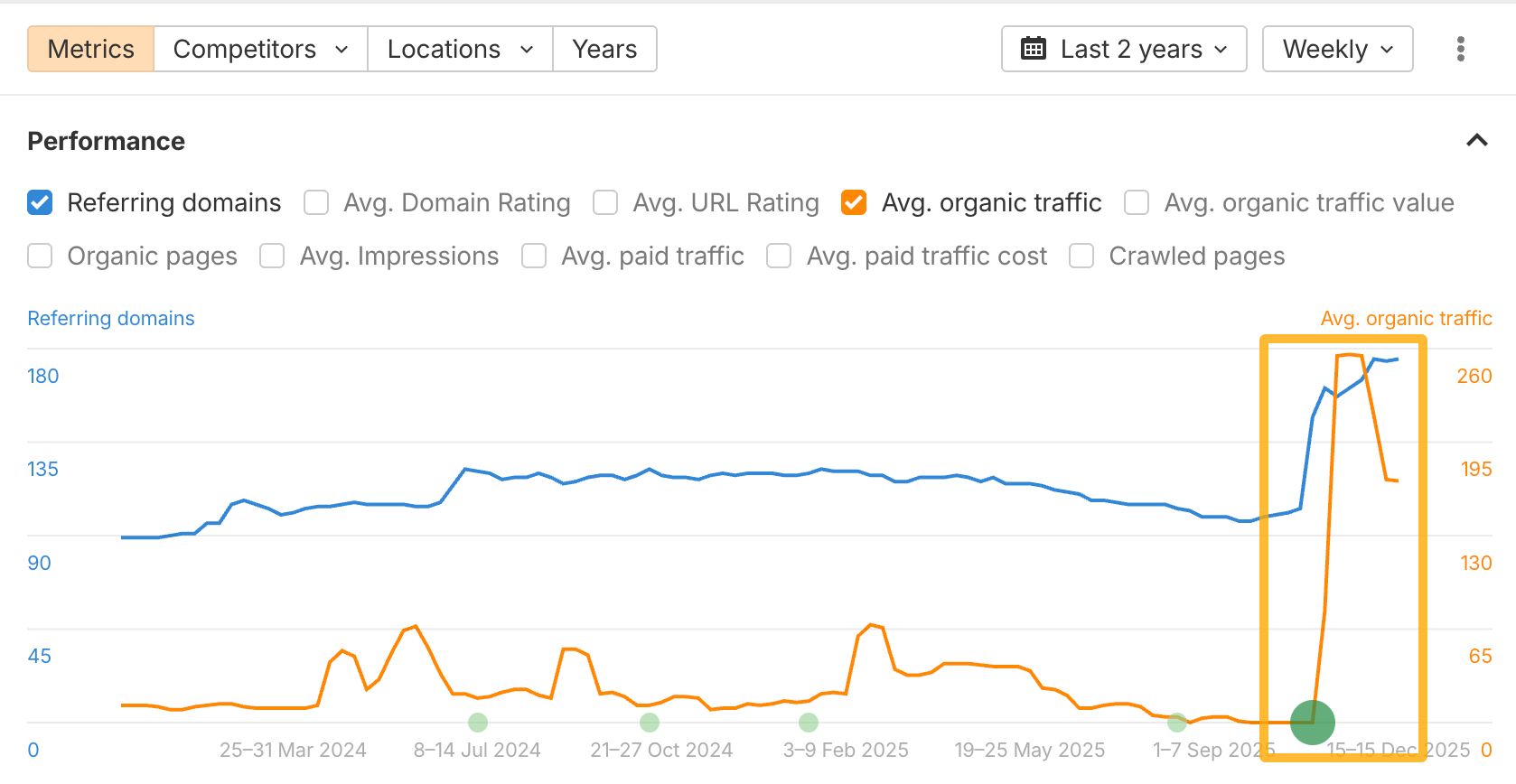
Task: Uncheck the Referring domains checkbox
Action: 40,202
